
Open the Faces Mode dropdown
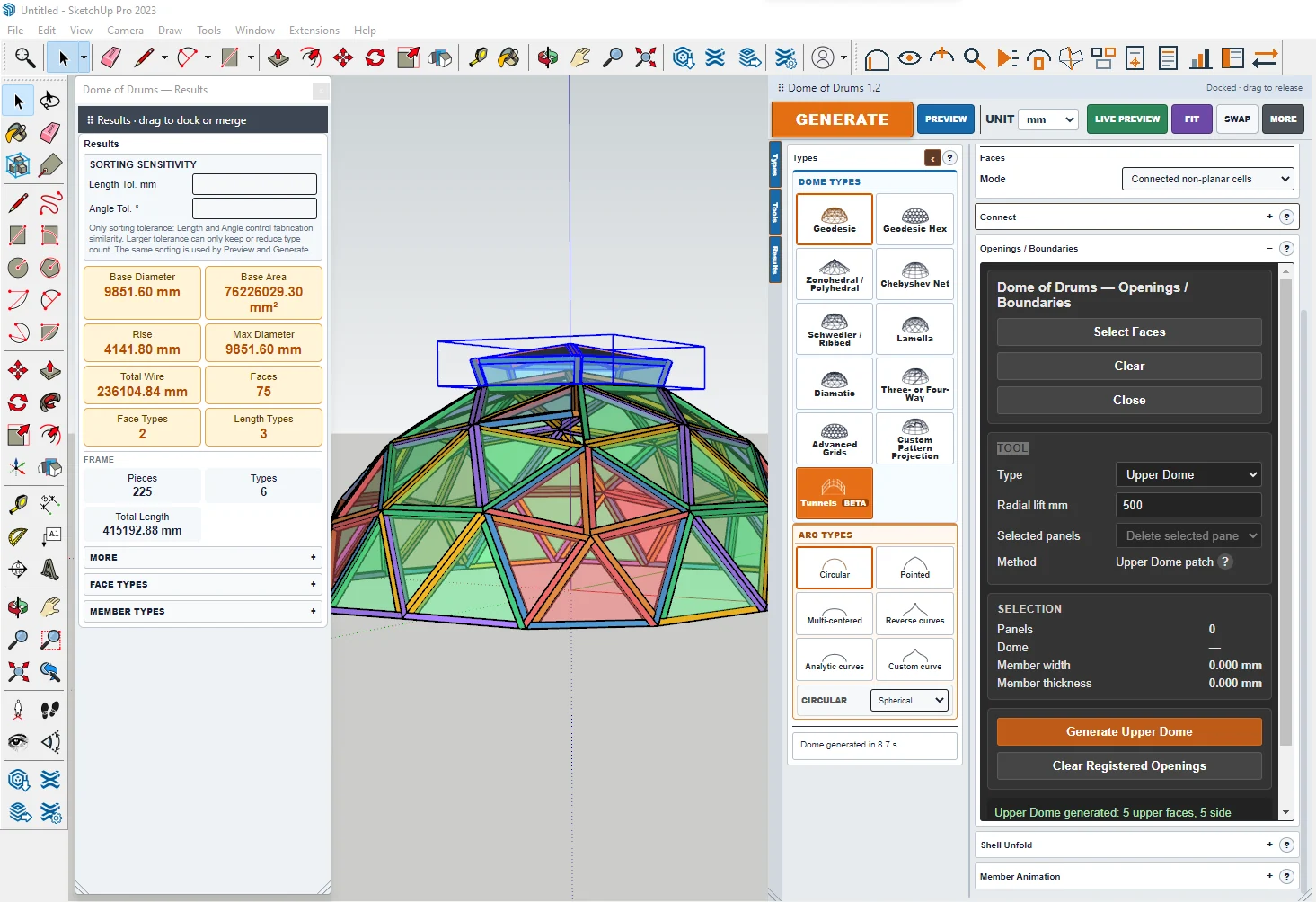[x=1207, y=179]
